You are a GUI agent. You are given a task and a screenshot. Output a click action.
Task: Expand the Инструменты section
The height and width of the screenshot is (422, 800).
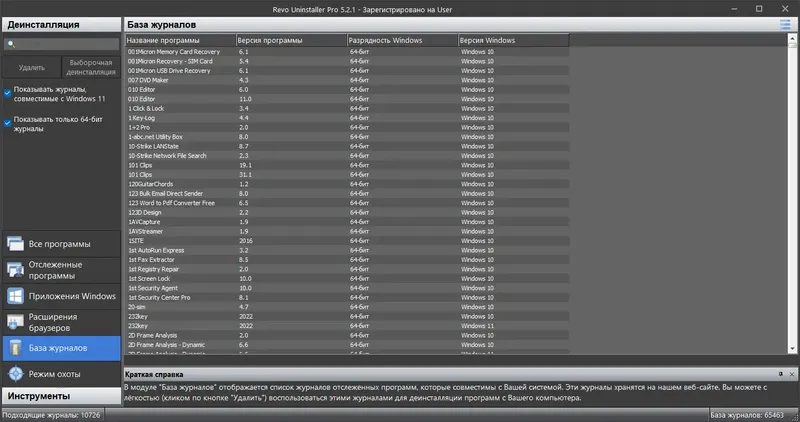[x=62, y=396]
